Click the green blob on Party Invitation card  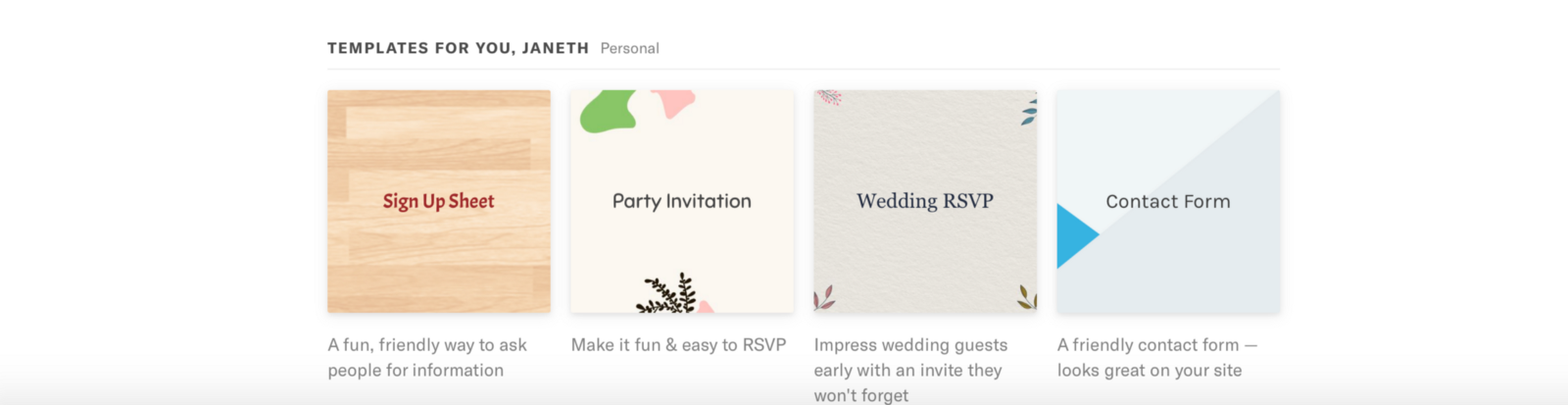coord(608,112)
